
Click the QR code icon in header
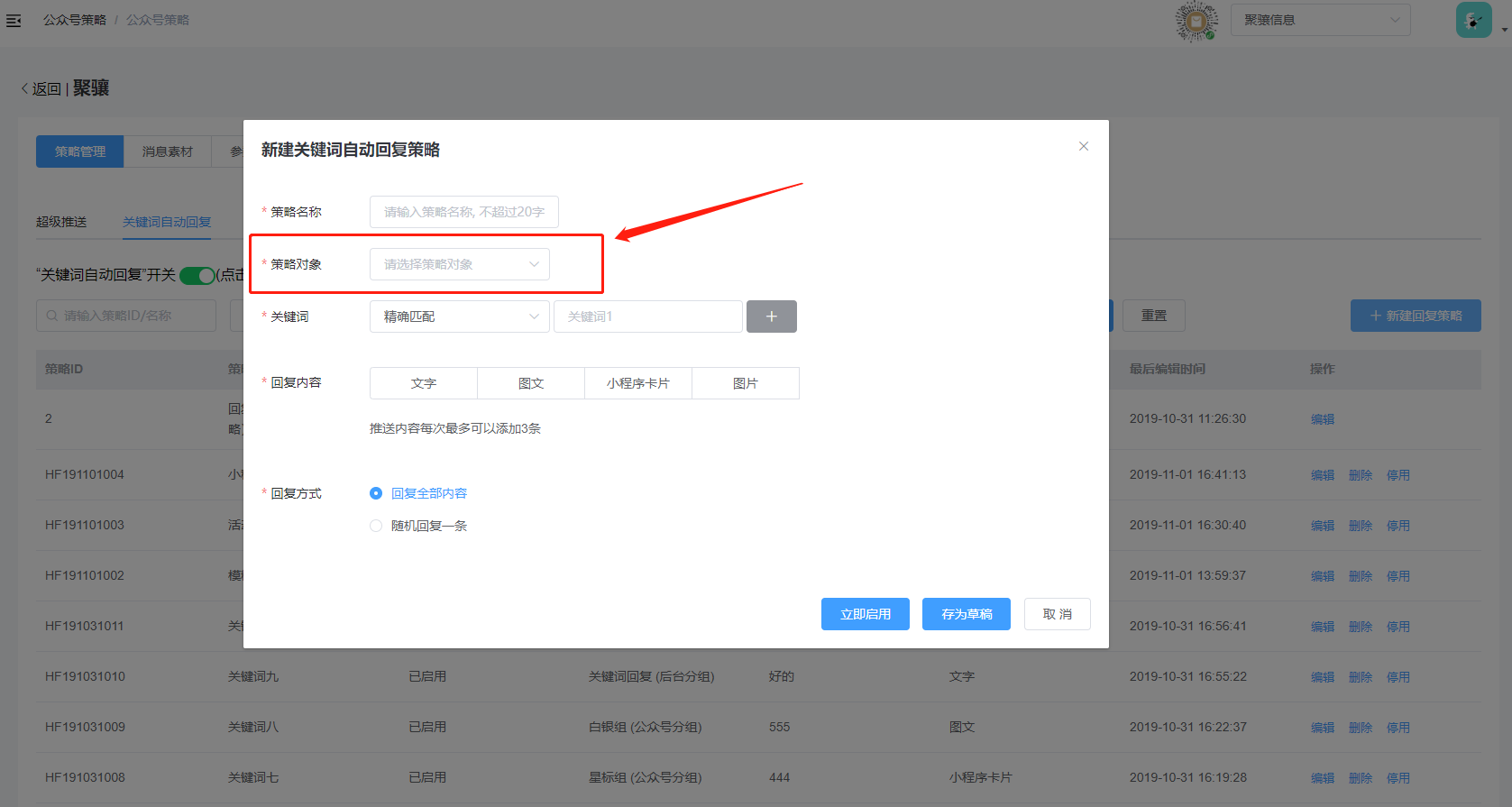(1196, 21)
